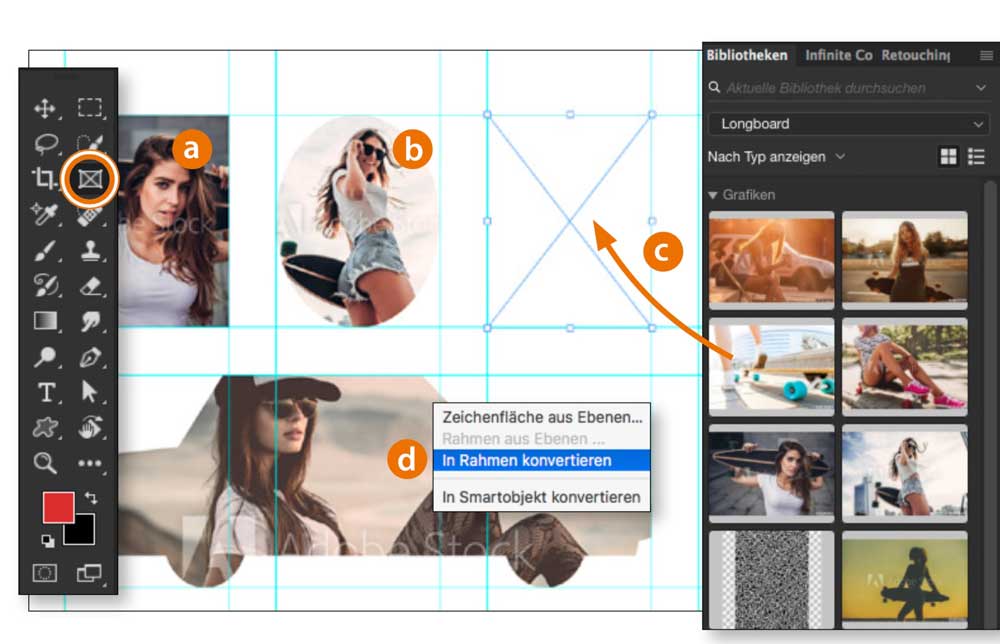Select the Eraser tool

(x=90, y=286)
